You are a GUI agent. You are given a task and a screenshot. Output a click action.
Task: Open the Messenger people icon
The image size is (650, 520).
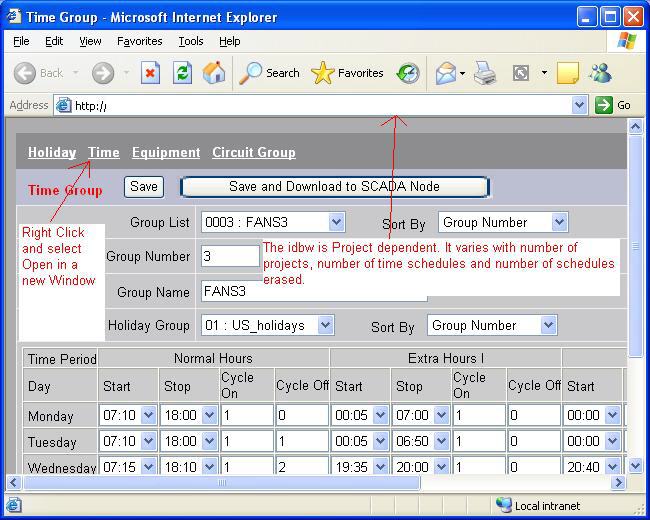coord(601,73)
